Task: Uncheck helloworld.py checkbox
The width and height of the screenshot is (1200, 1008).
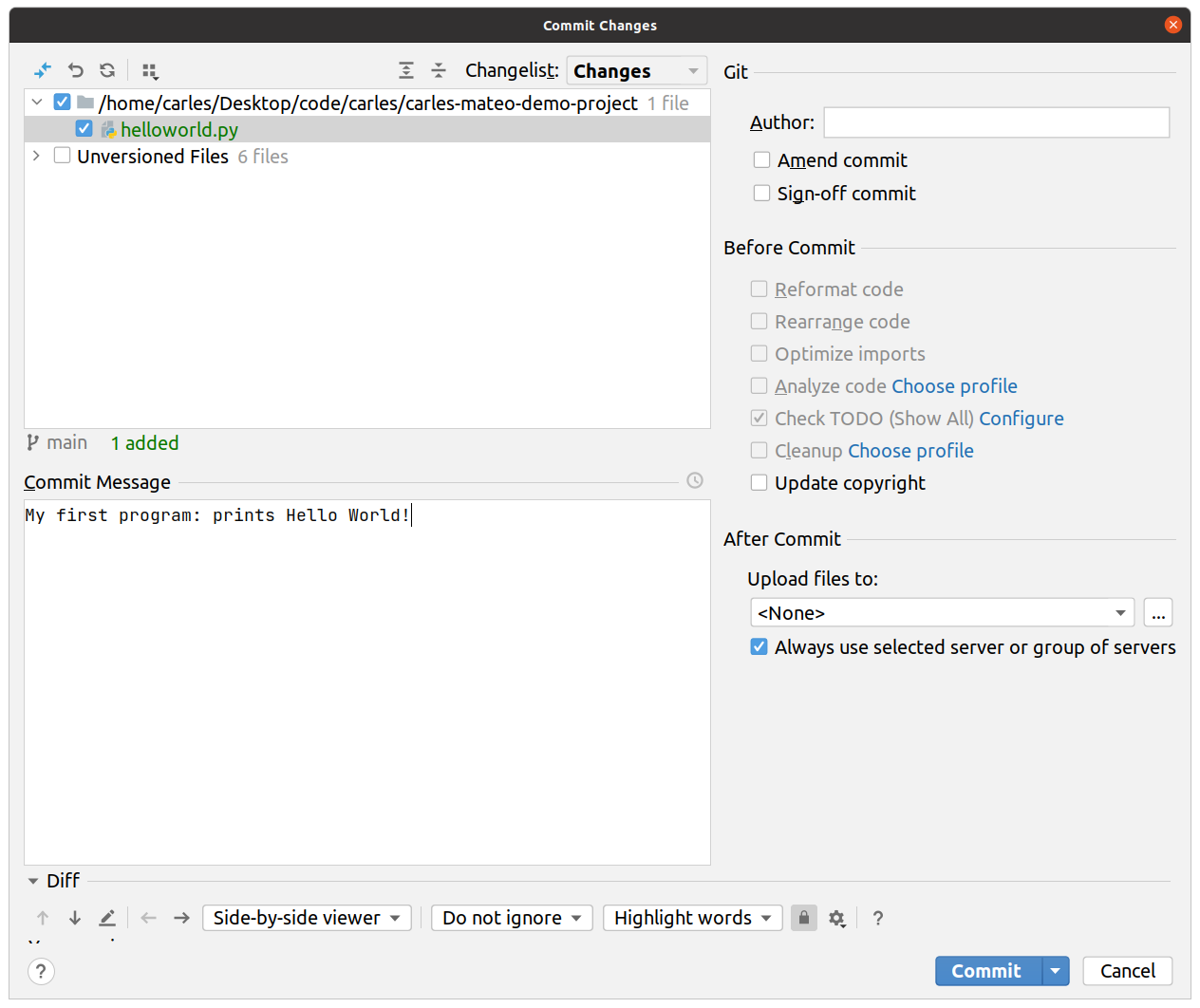Action: [x=84, y=128]
